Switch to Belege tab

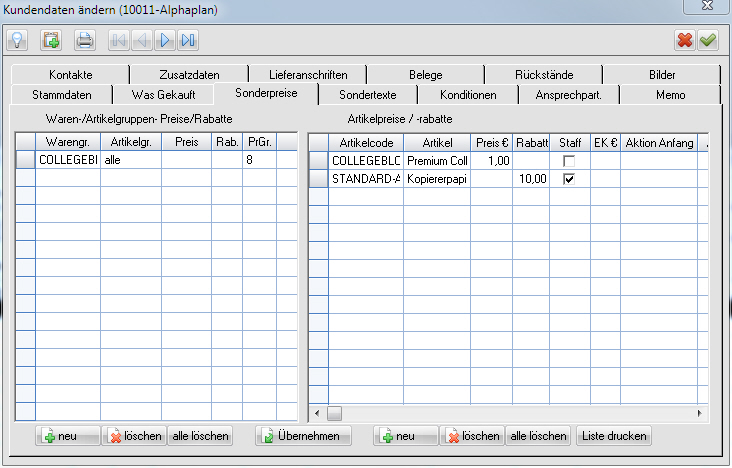425,75
